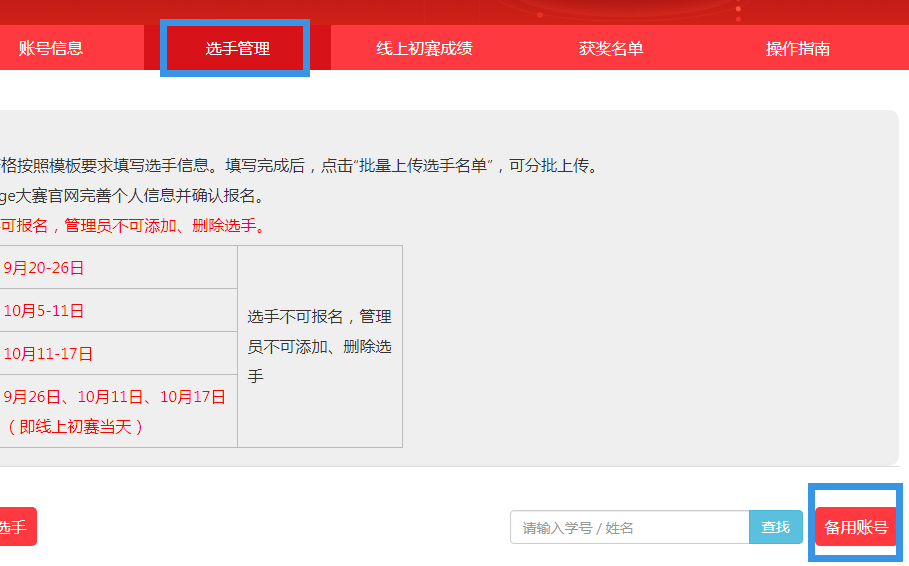The image size is (909, 566).
Task: Click the 请输入学号 / 姓名 search field
Action: point(629,528)
